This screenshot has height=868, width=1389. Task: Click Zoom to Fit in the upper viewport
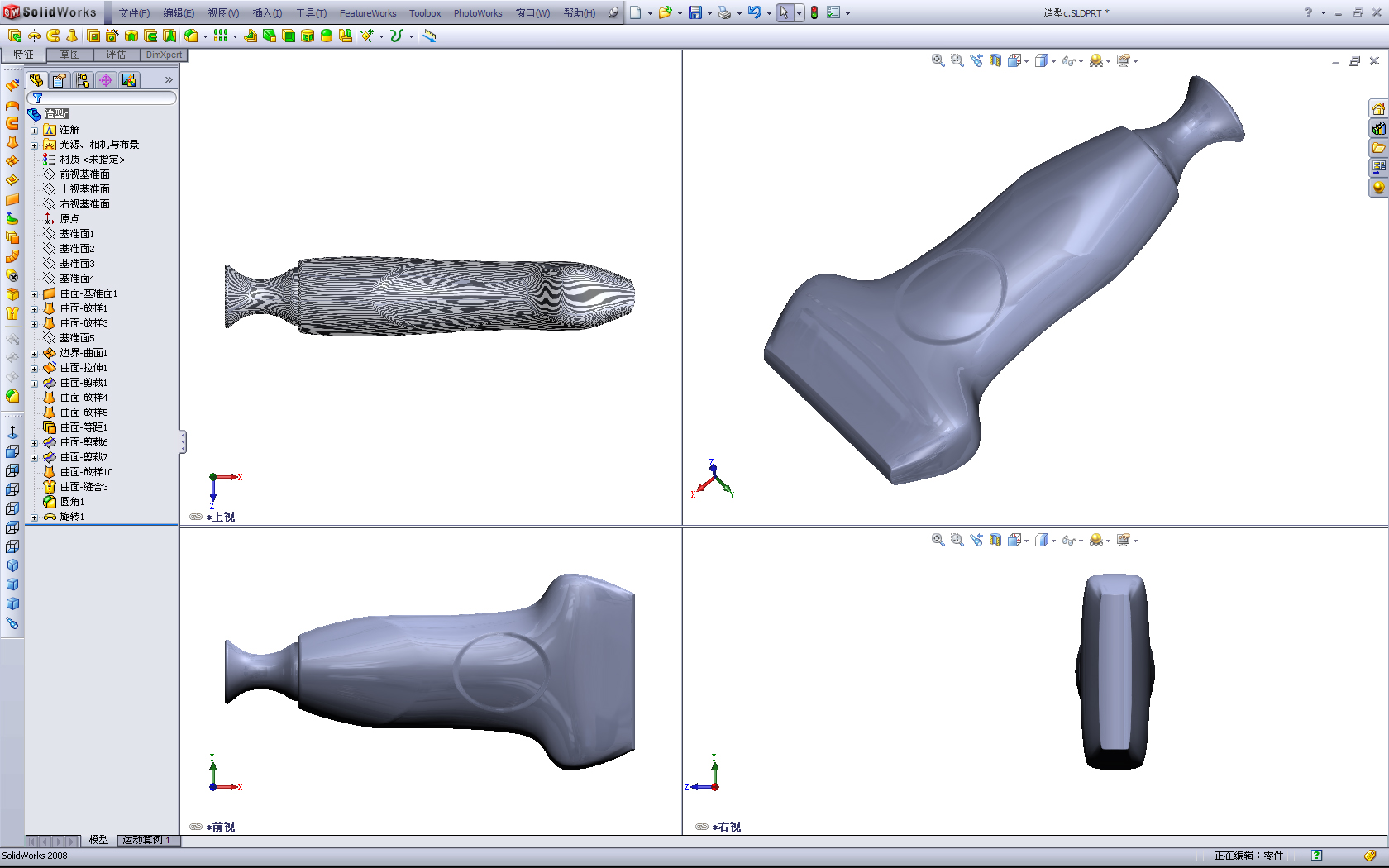938,60
